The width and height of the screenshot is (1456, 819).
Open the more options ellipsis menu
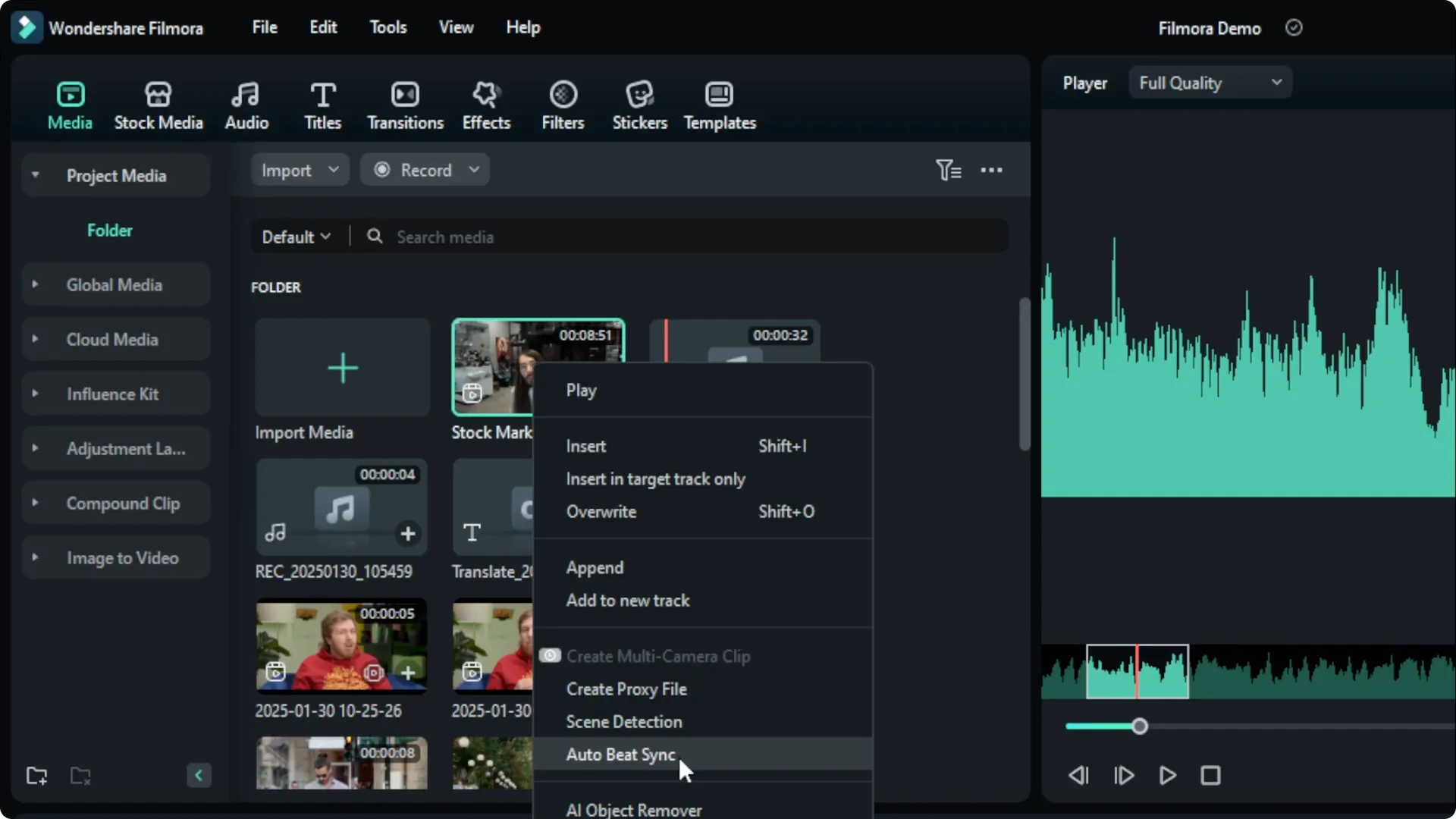click(x=993, y=170)
